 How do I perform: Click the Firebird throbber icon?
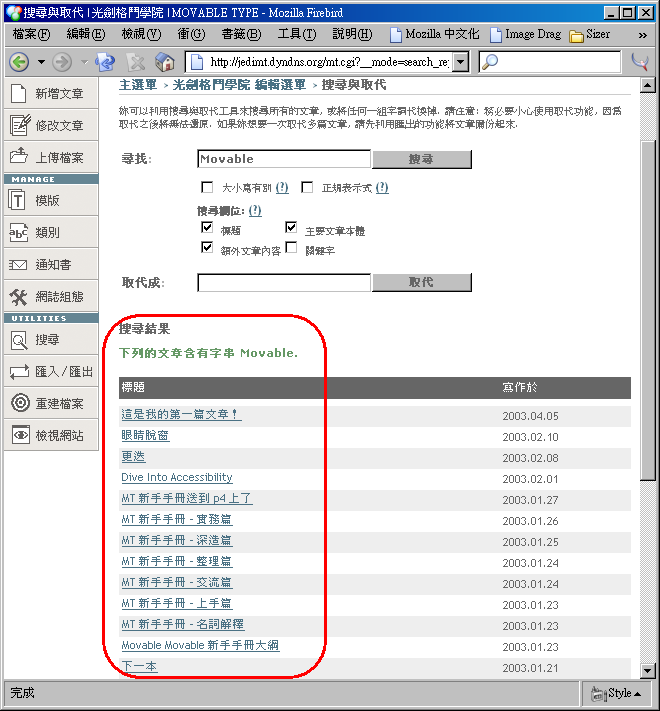640,62
